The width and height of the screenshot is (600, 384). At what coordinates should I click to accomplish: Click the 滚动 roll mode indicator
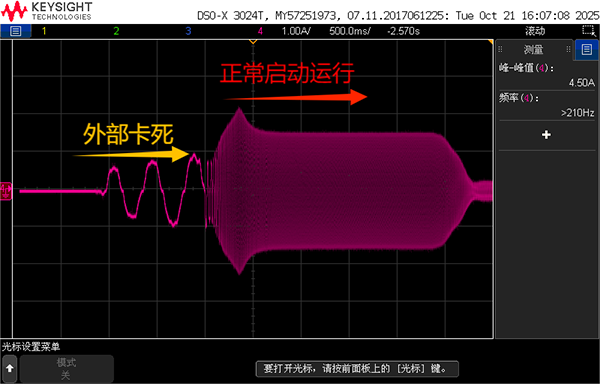[x=535, y=31]
